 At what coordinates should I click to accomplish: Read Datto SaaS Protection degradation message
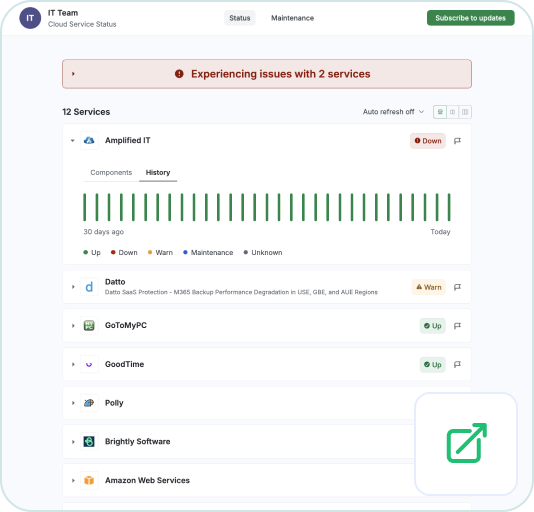pyautogui.click(x=241, y=292)
